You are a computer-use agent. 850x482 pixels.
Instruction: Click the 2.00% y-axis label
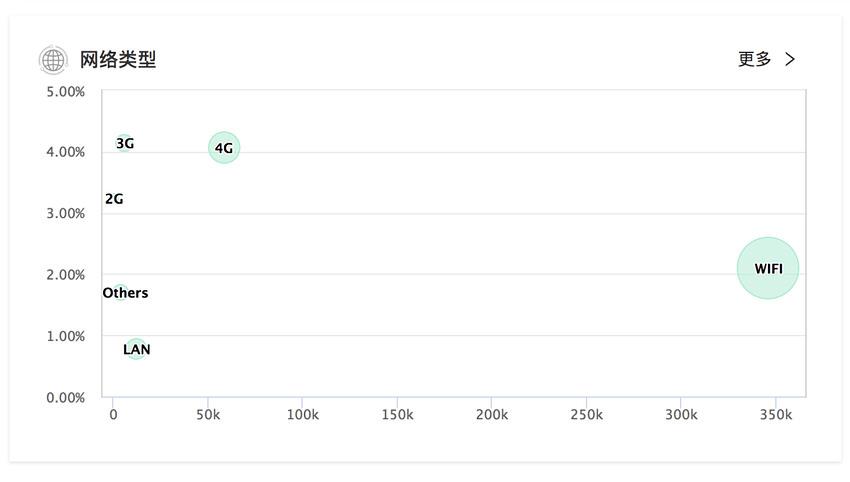click(66, 275)
